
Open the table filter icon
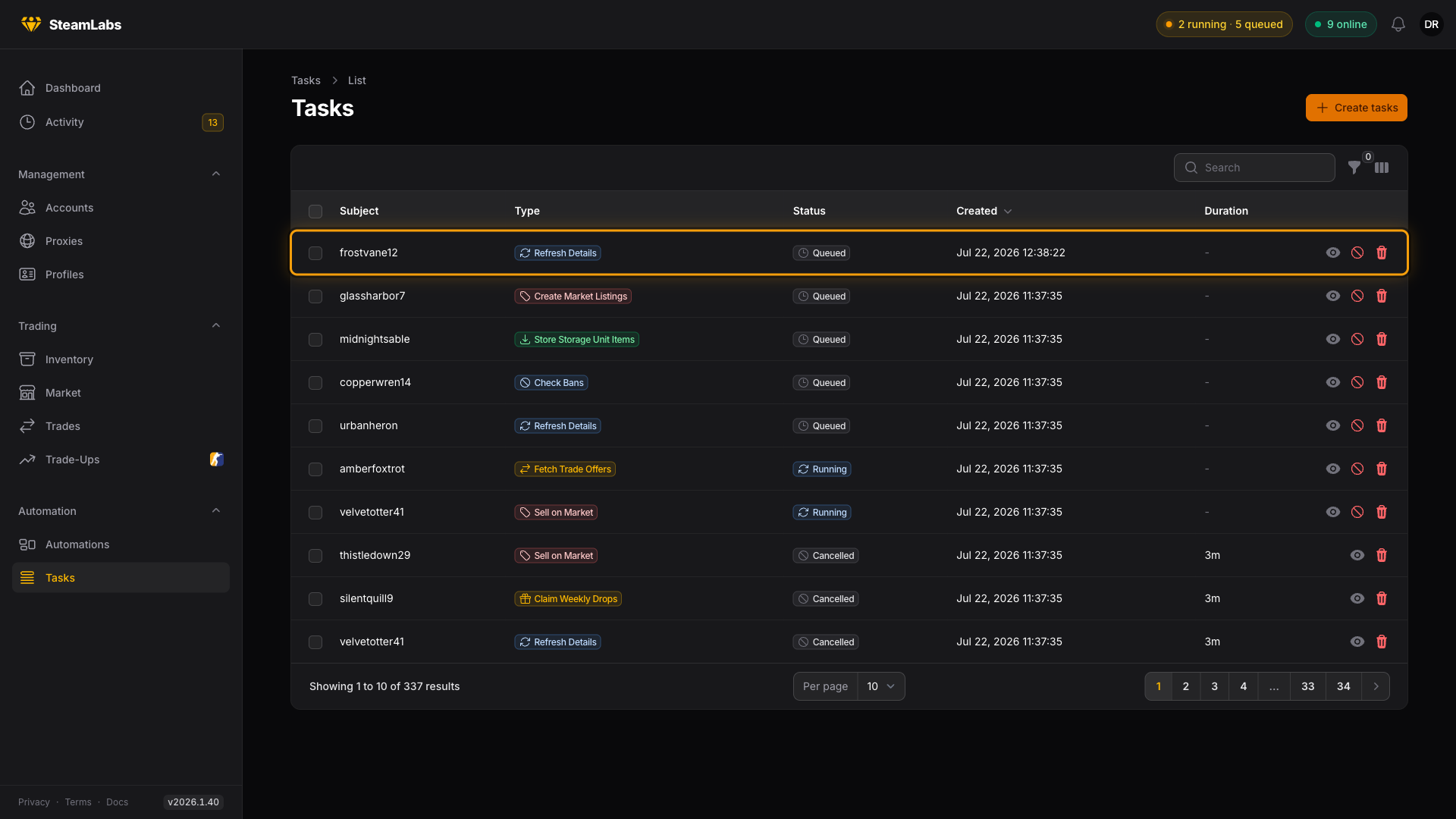(1354, 168)
